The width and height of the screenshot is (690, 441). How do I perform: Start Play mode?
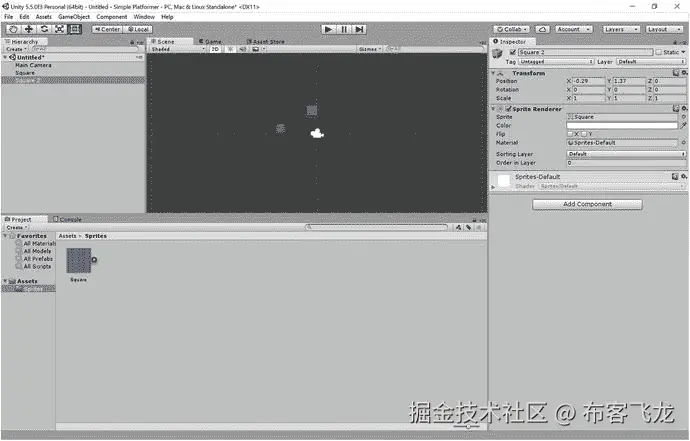(x=328, y=29)
